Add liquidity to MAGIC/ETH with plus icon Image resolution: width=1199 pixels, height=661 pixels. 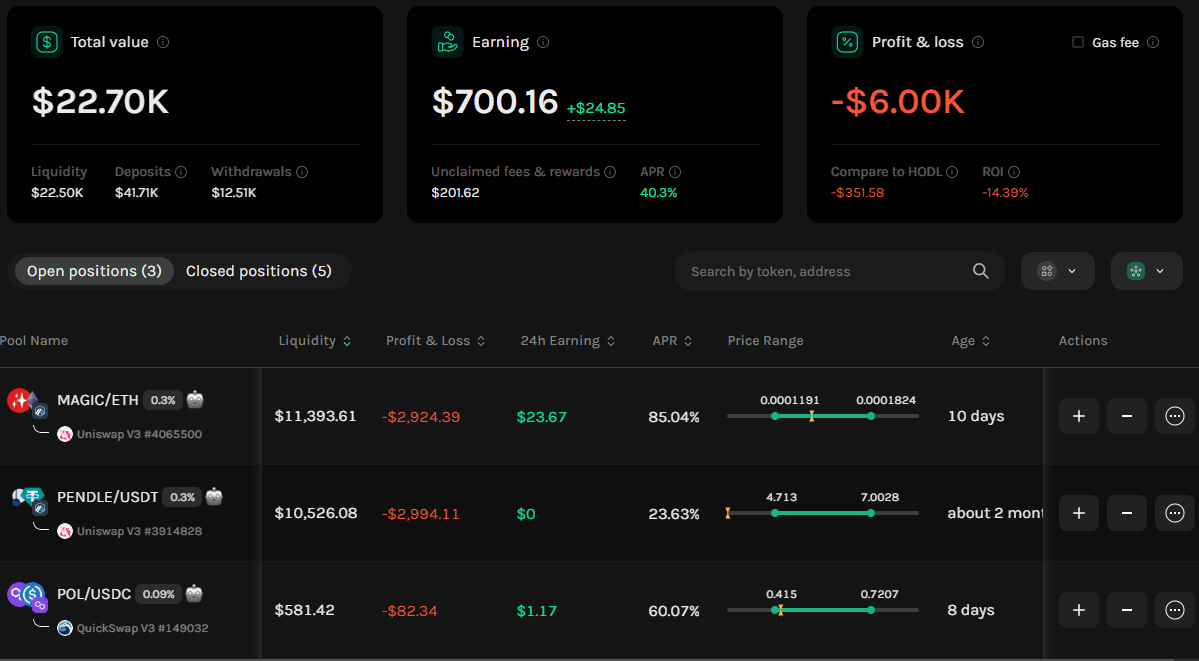[1079, 416]
